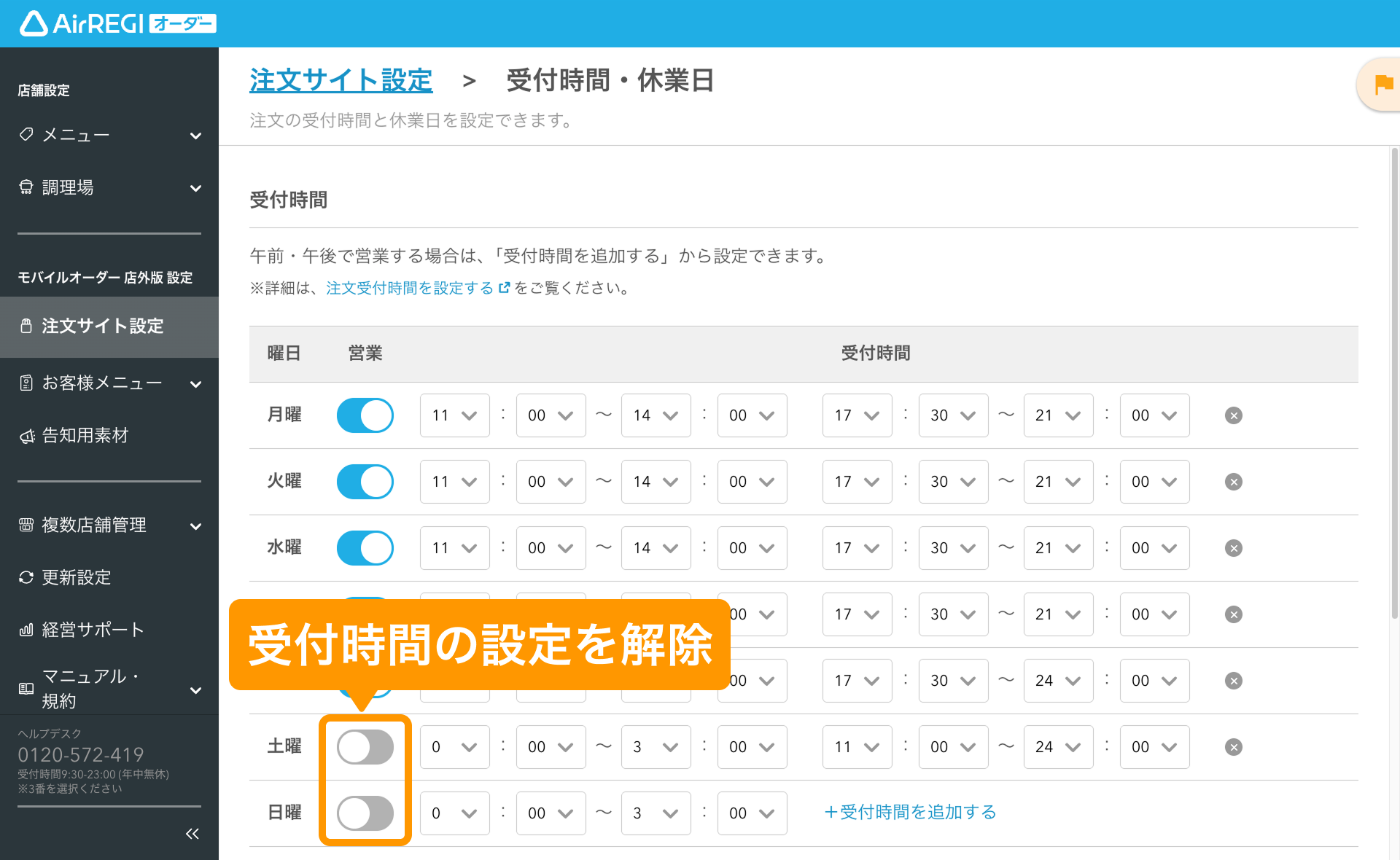
Task: Select 注文サイト設定 in the sidebar
Action: tap(109, 327)
